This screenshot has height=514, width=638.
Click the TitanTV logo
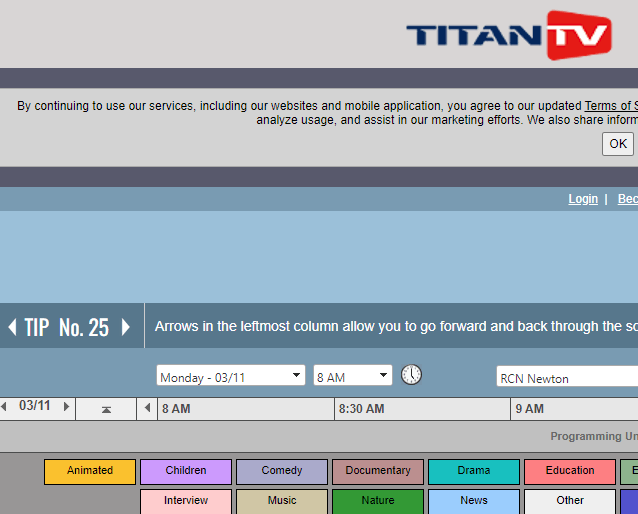pyautogui.click(x=509, y=35)
